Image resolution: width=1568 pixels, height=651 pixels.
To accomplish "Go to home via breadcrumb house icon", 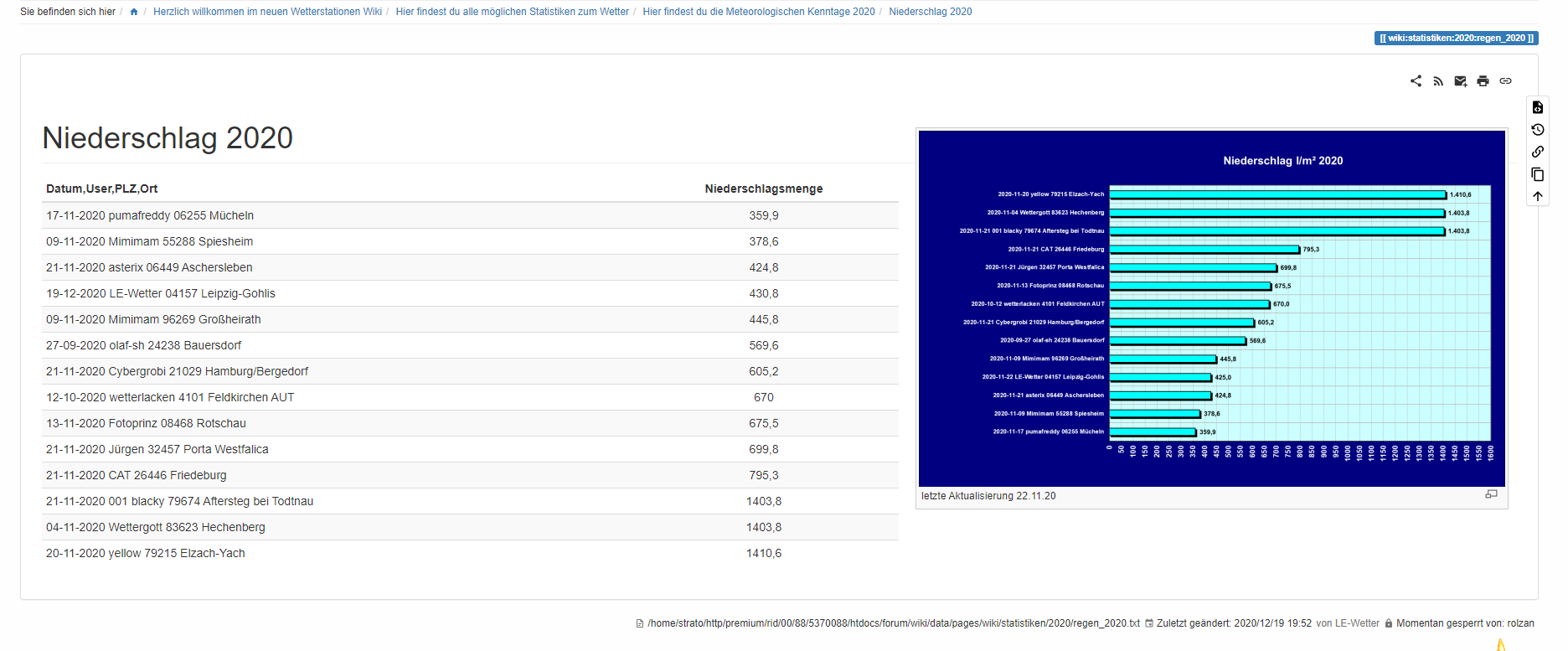I will [134, 12].
